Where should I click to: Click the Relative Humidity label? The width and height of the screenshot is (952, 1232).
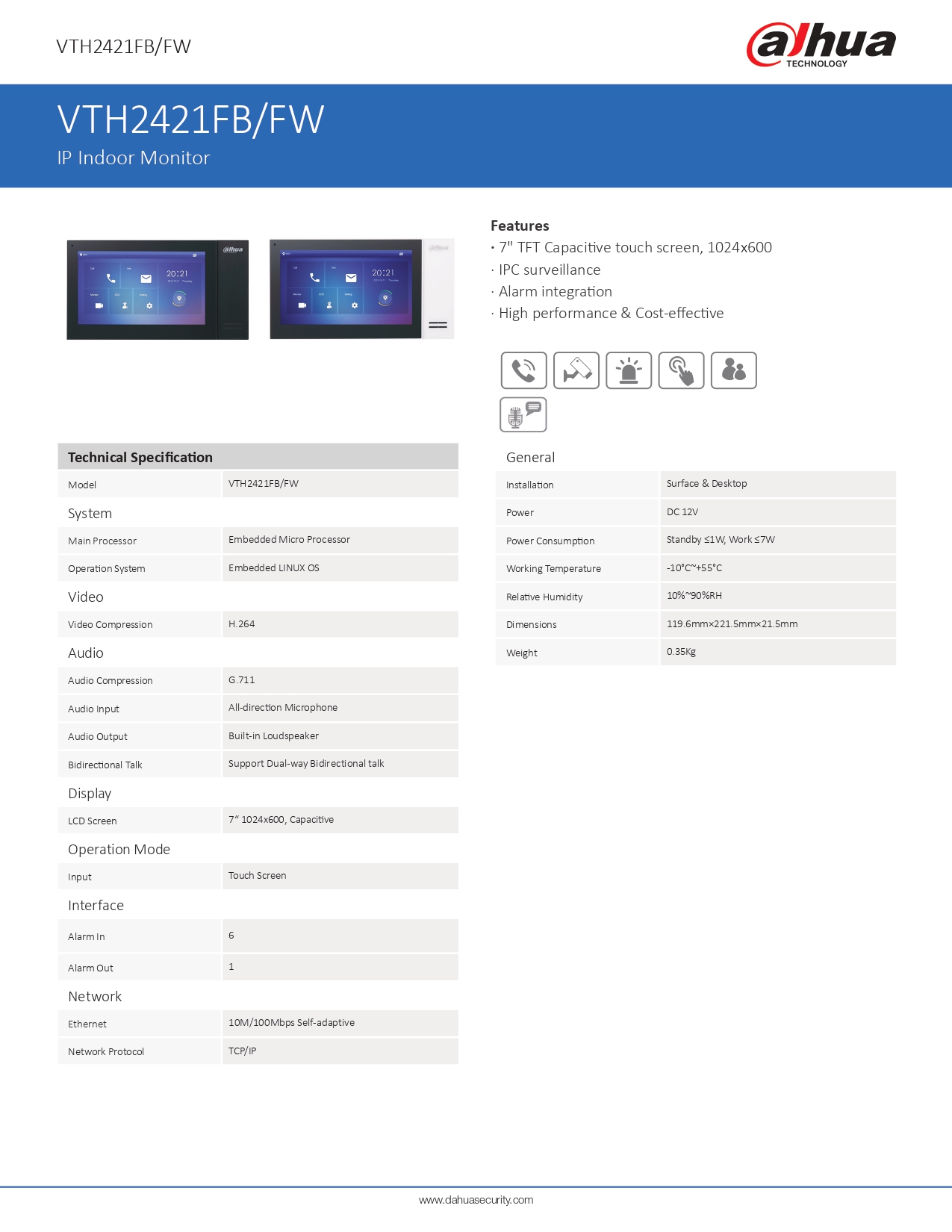pos(544,597)
